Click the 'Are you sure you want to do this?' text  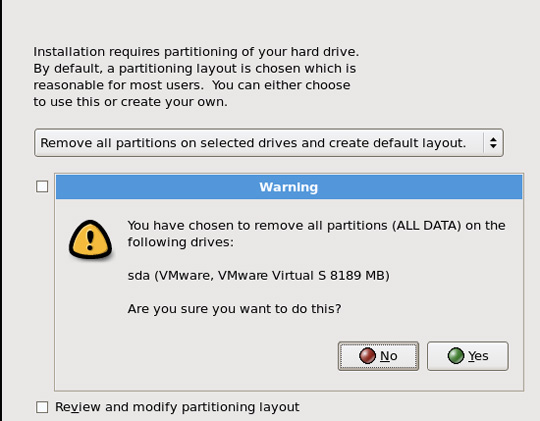coord(234,309)
